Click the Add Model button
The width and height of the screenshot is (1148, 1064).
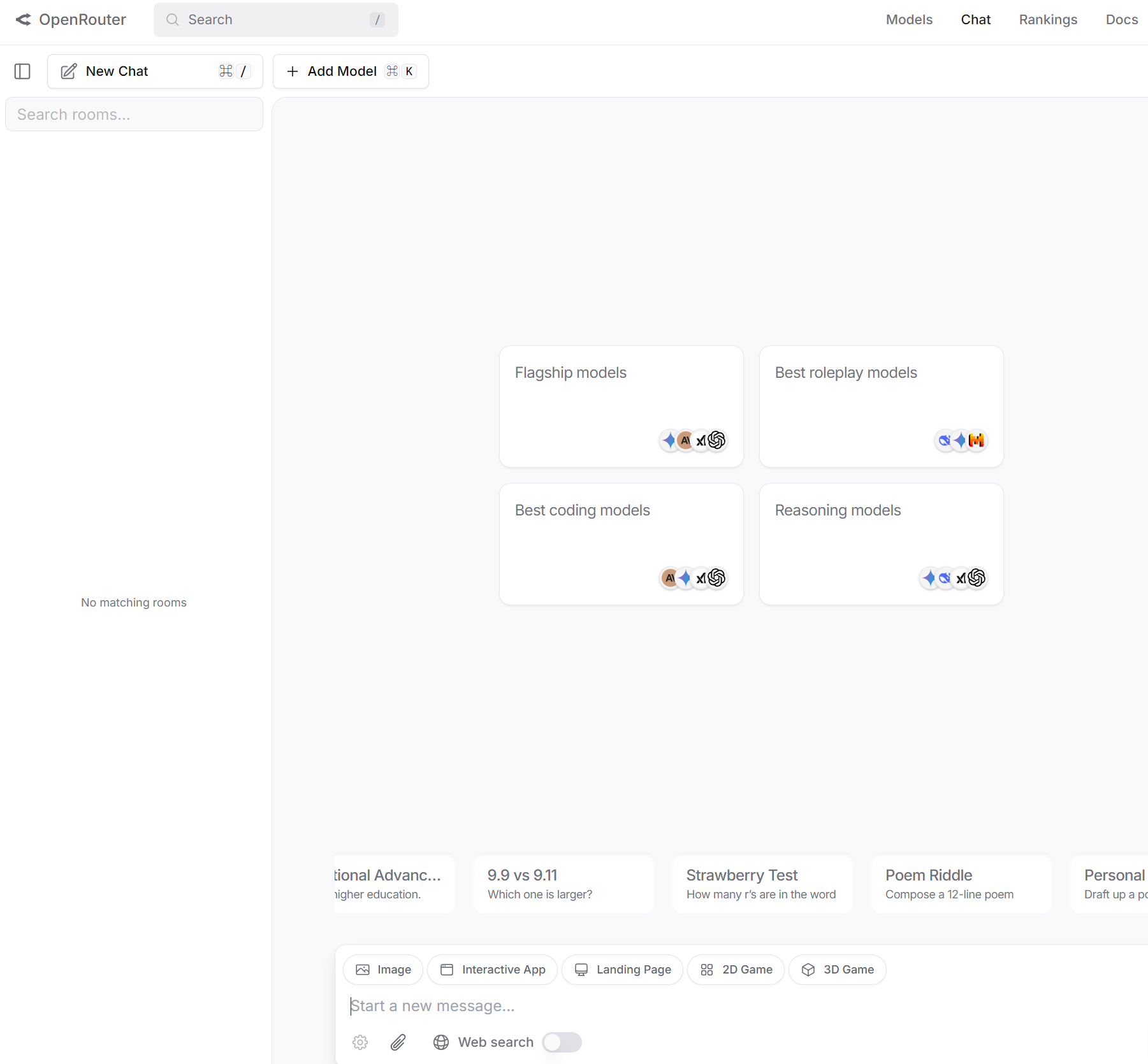[x=351, y=71]
